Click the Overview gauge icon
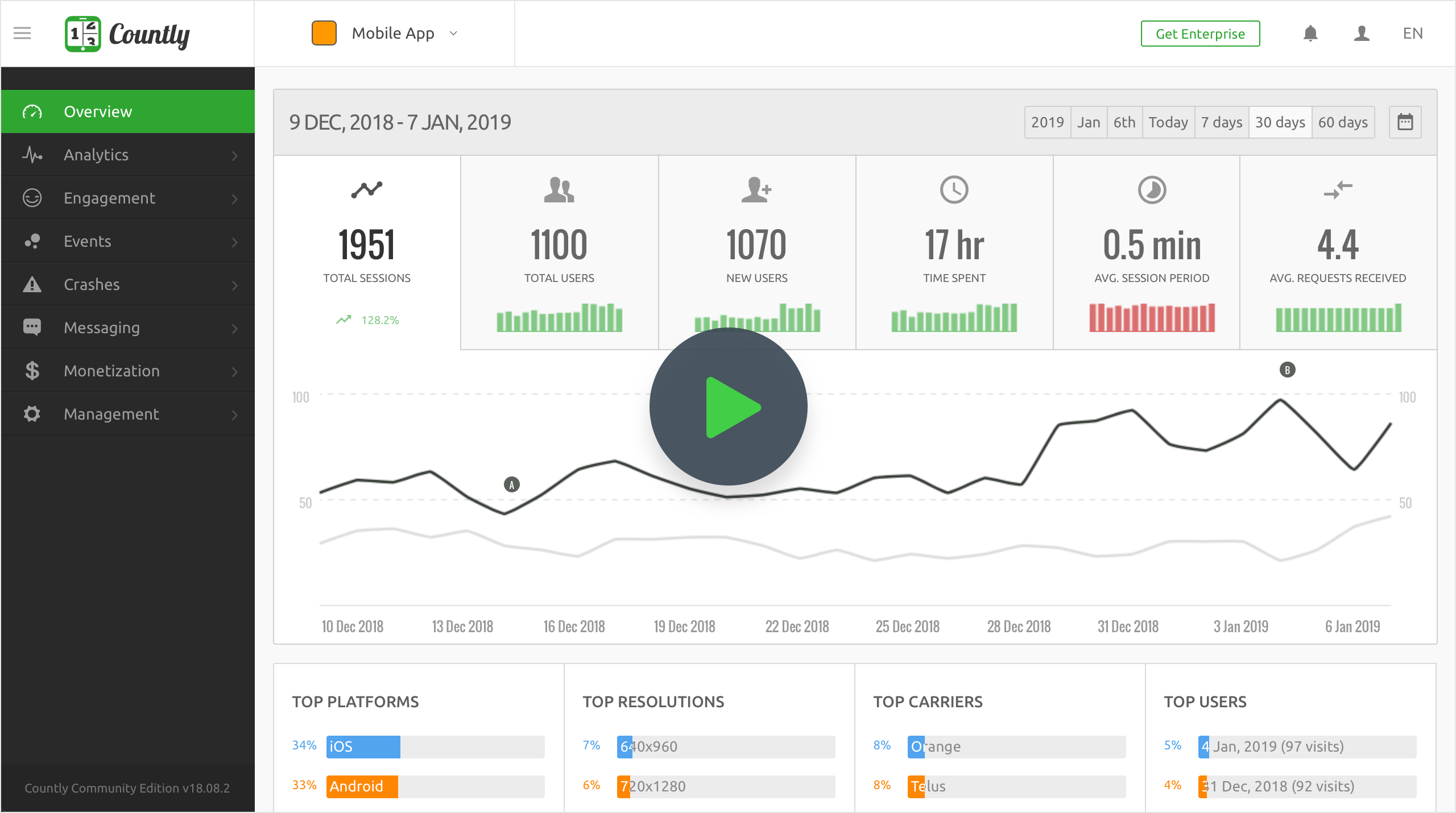The image size is (1456, 813). pyautogui.click(x=32, y=111)
